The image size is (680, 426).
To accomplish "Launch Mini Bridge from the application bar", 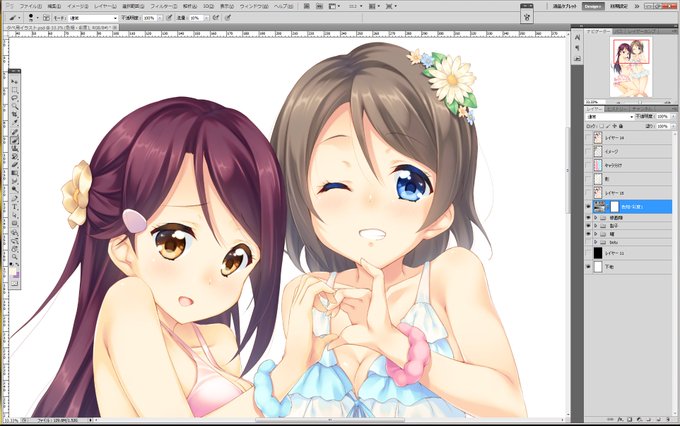I will (319, 6).
